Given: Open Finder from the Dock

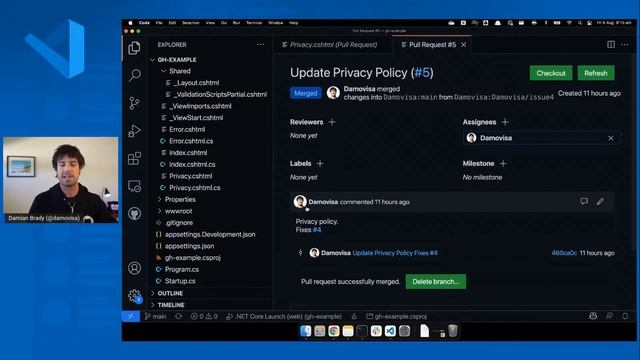Looking at the screenshot, I should pyautogui.click(x=305, y=331).
